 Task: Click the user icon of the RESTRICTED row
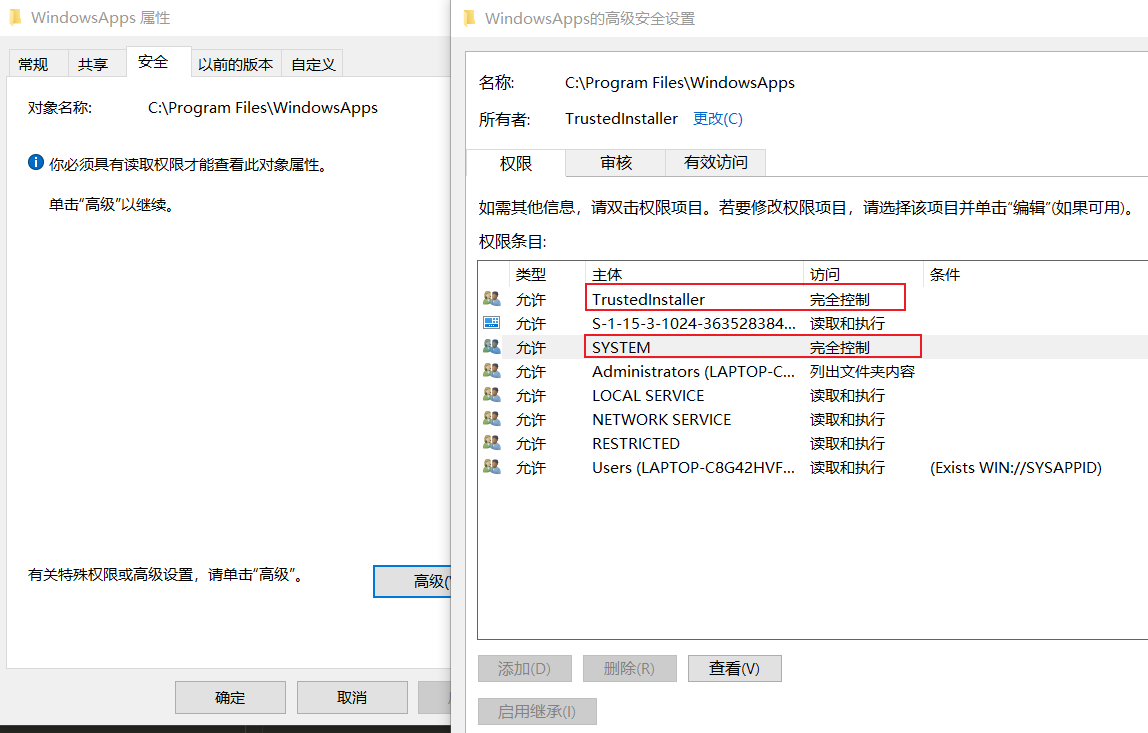(491, 443)
